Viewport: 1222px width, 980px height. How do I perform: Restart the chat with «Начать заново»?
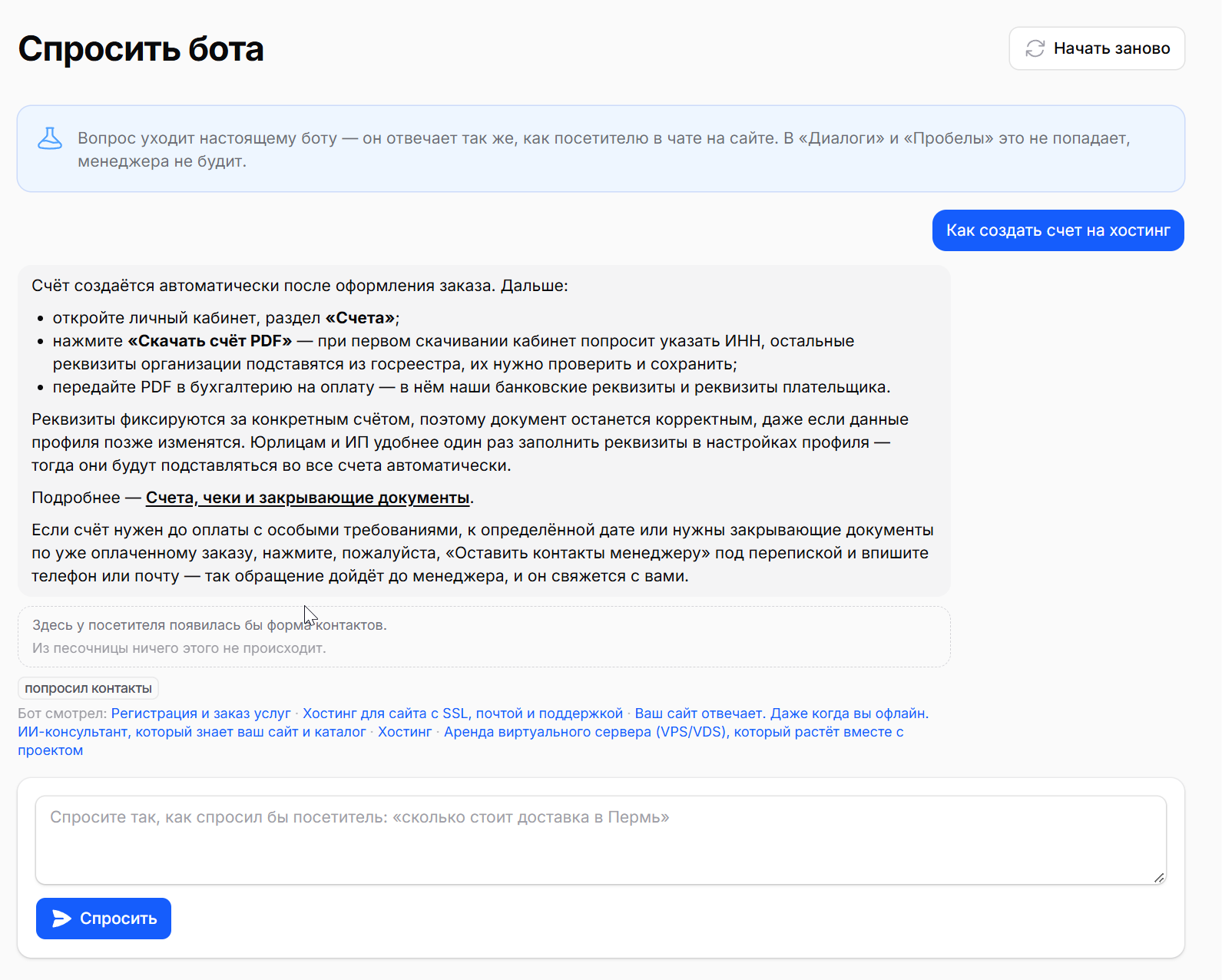tap(1097, 48)
